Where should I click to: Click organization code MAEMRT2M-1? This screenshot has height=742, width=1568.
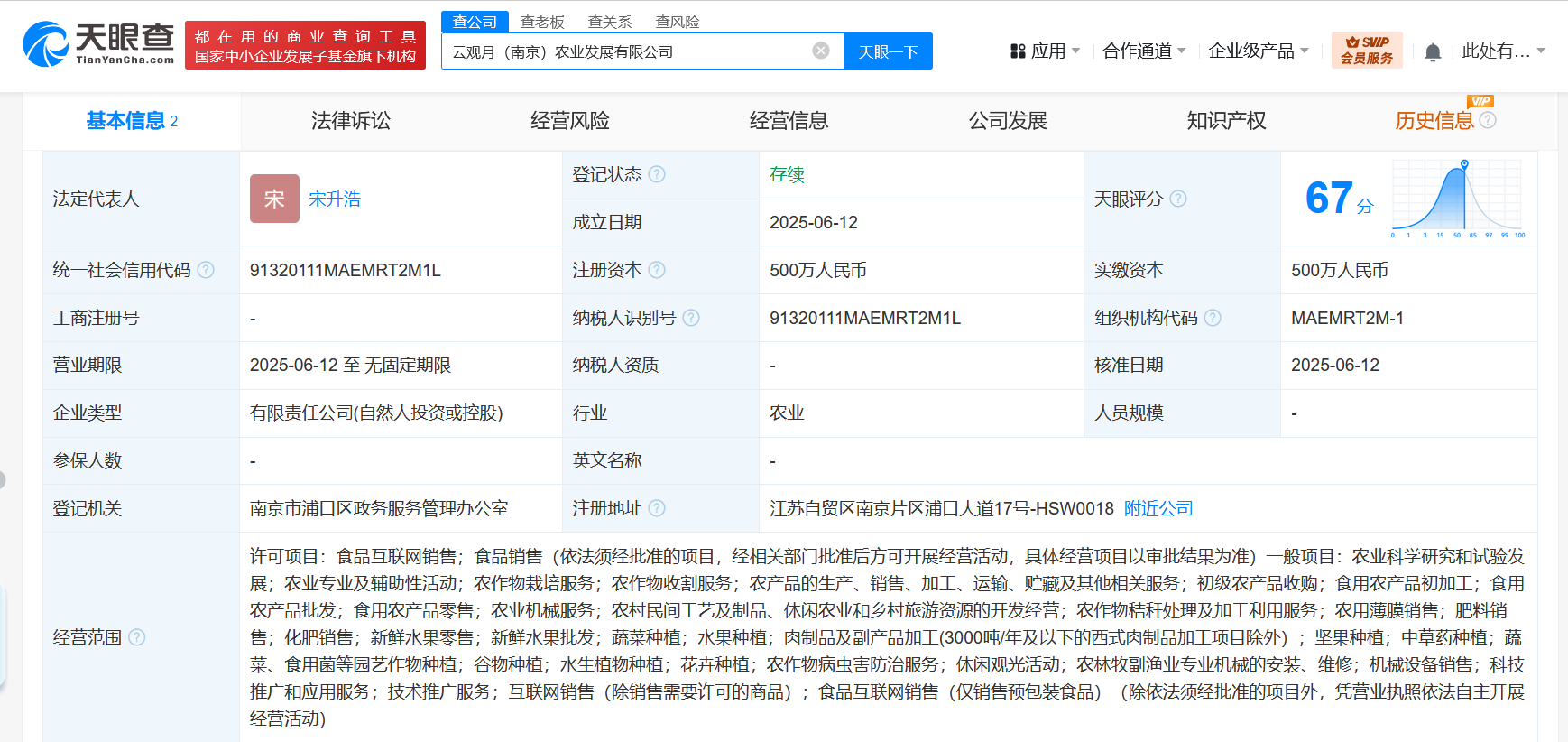(1347, 318)
